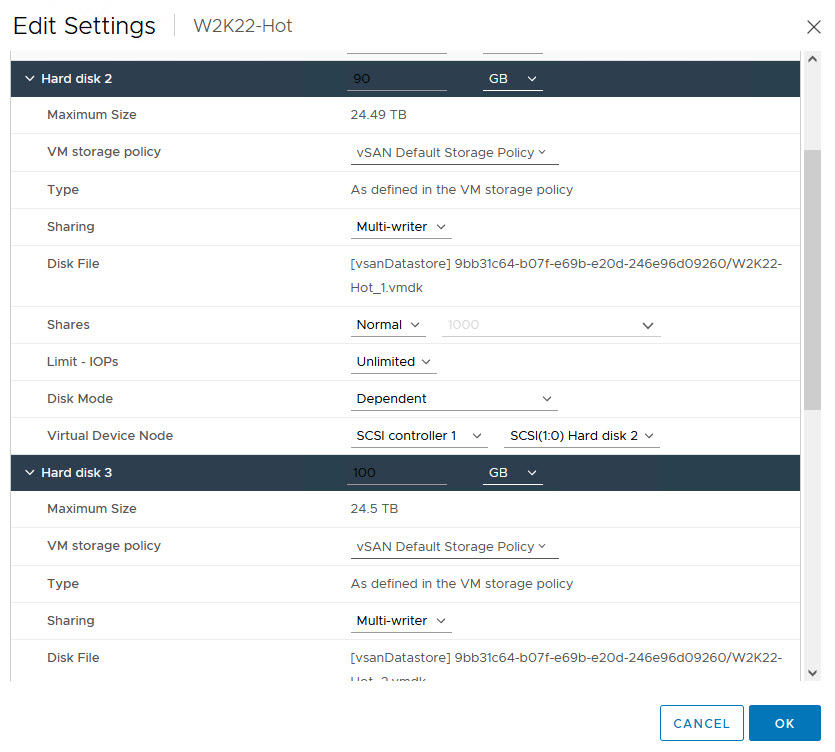Close the Edit Settings dialog with X
Image resolution: width=835 pixels, height=752 pixels.
814,27
